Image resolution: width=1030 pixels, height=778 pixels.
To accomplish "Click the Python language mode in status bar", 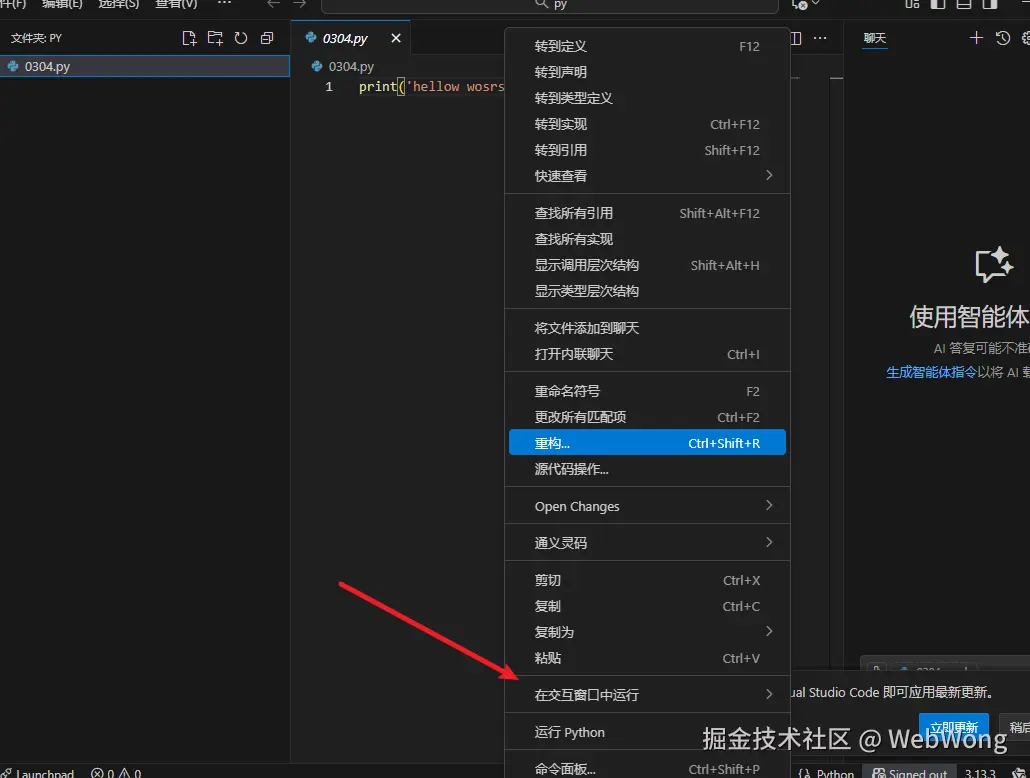I will point(834,773).
